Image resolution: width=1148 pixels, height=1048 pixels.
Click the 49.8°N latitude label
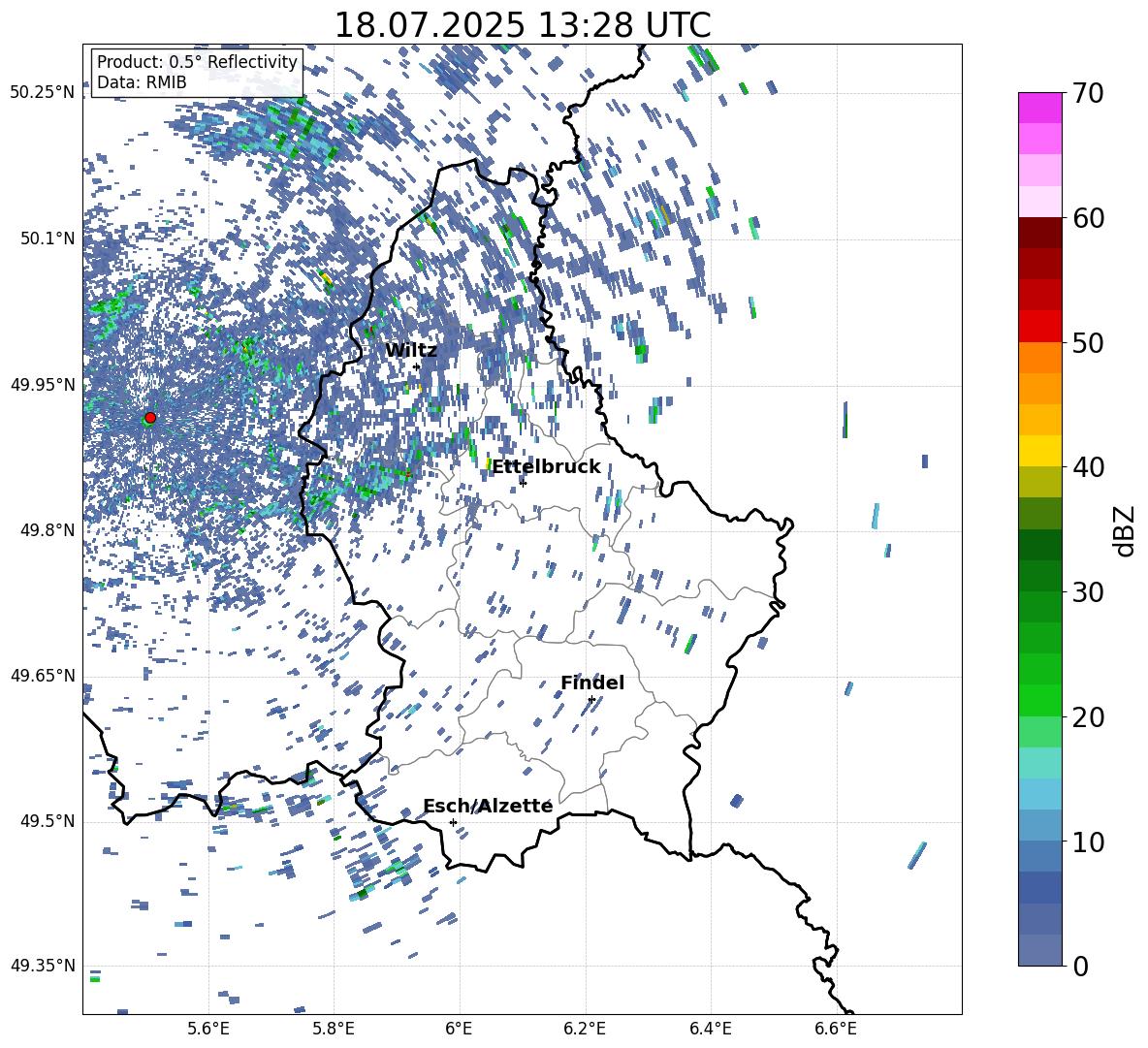[x=49, y=530]
